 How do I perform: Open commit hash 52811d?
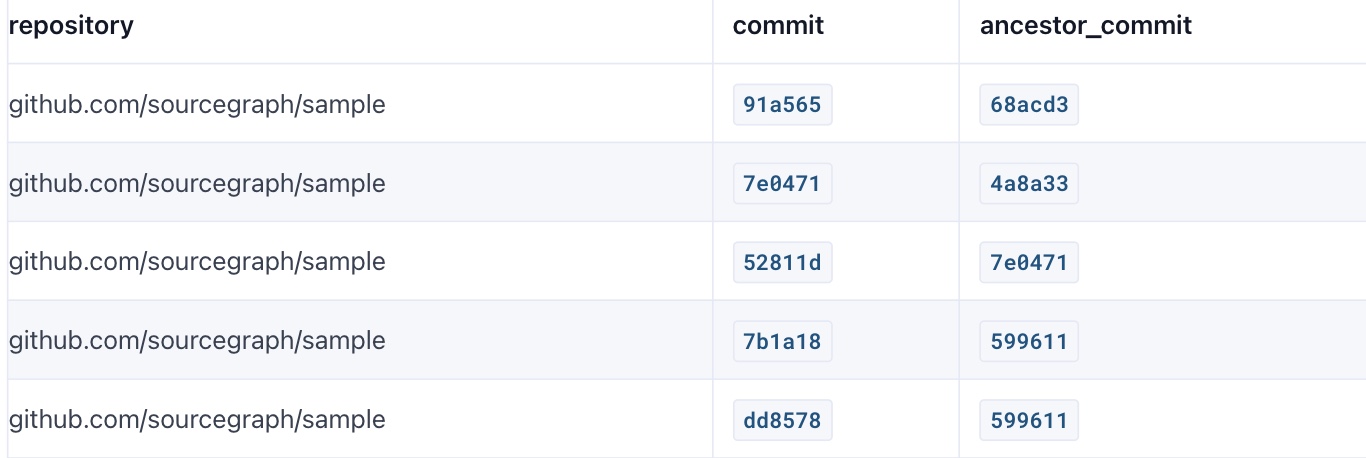coord(782,263)
